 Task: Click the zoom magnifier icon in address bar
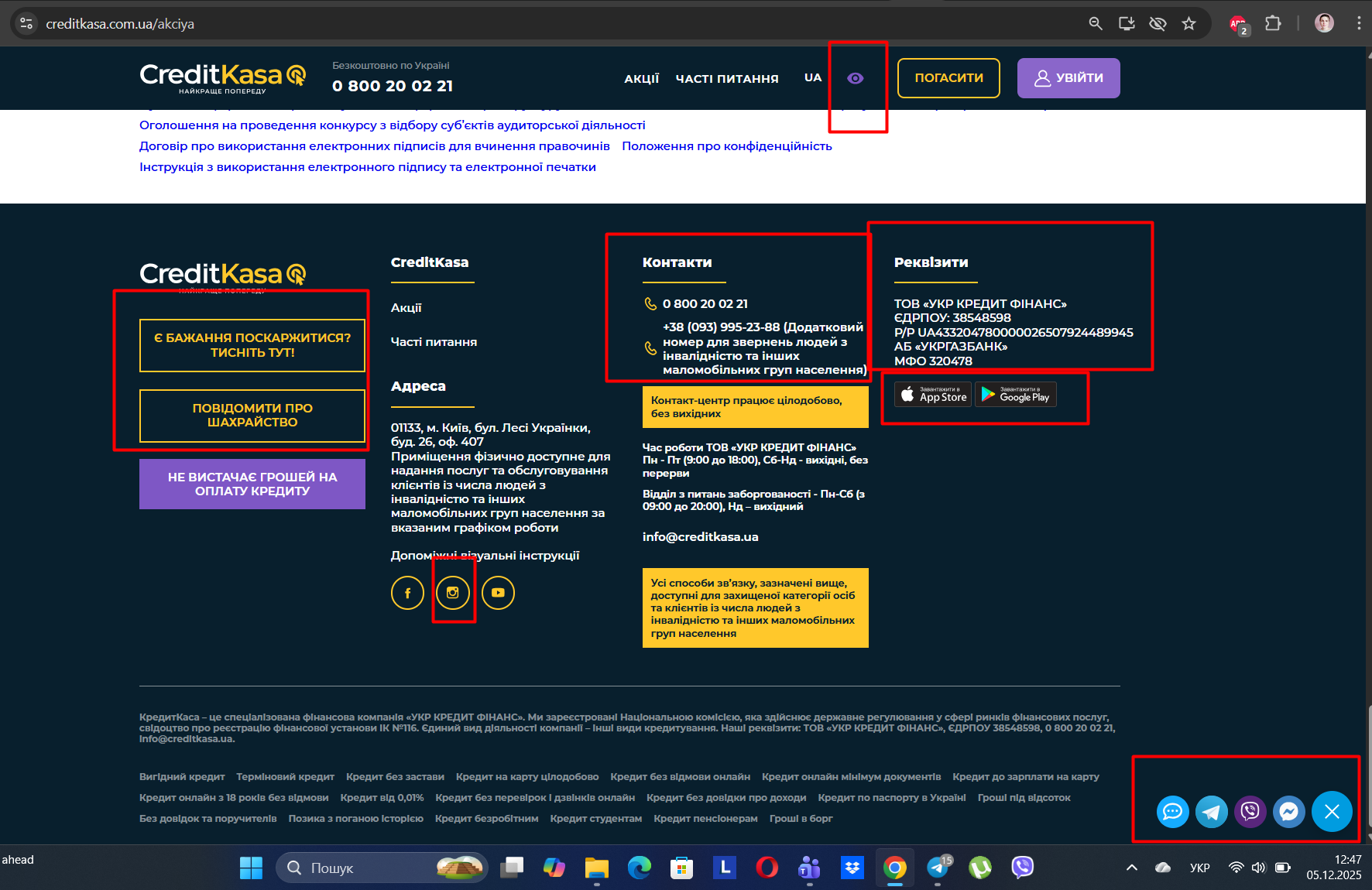click(1096, 24)
